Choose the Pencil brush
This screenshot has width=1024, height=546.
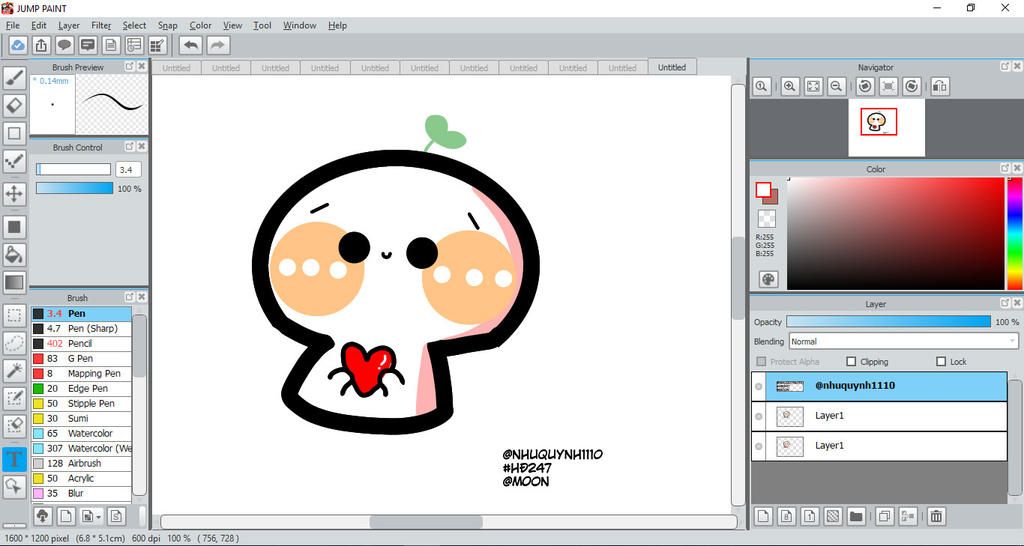(x=82, y=344)
